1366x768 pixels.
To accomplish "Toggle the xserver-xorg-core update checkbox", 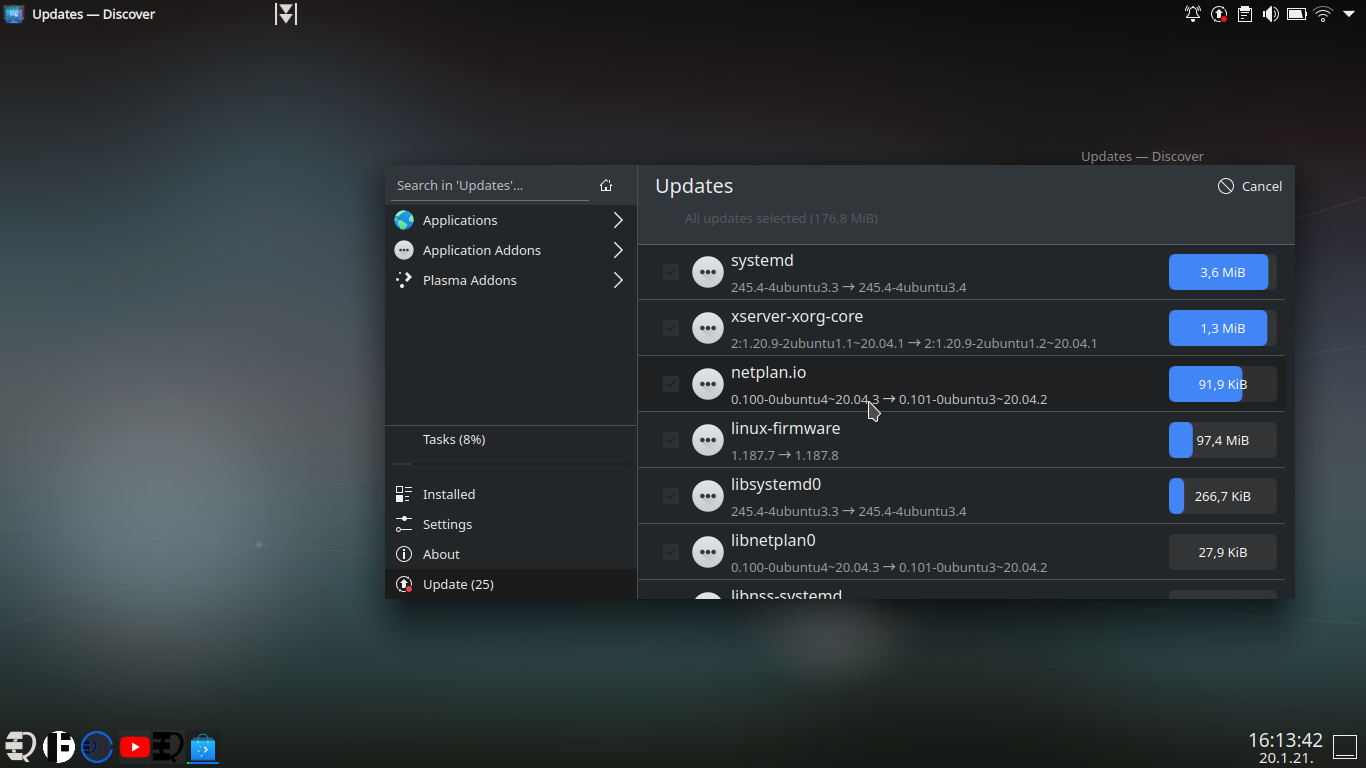I will point(671,328).
